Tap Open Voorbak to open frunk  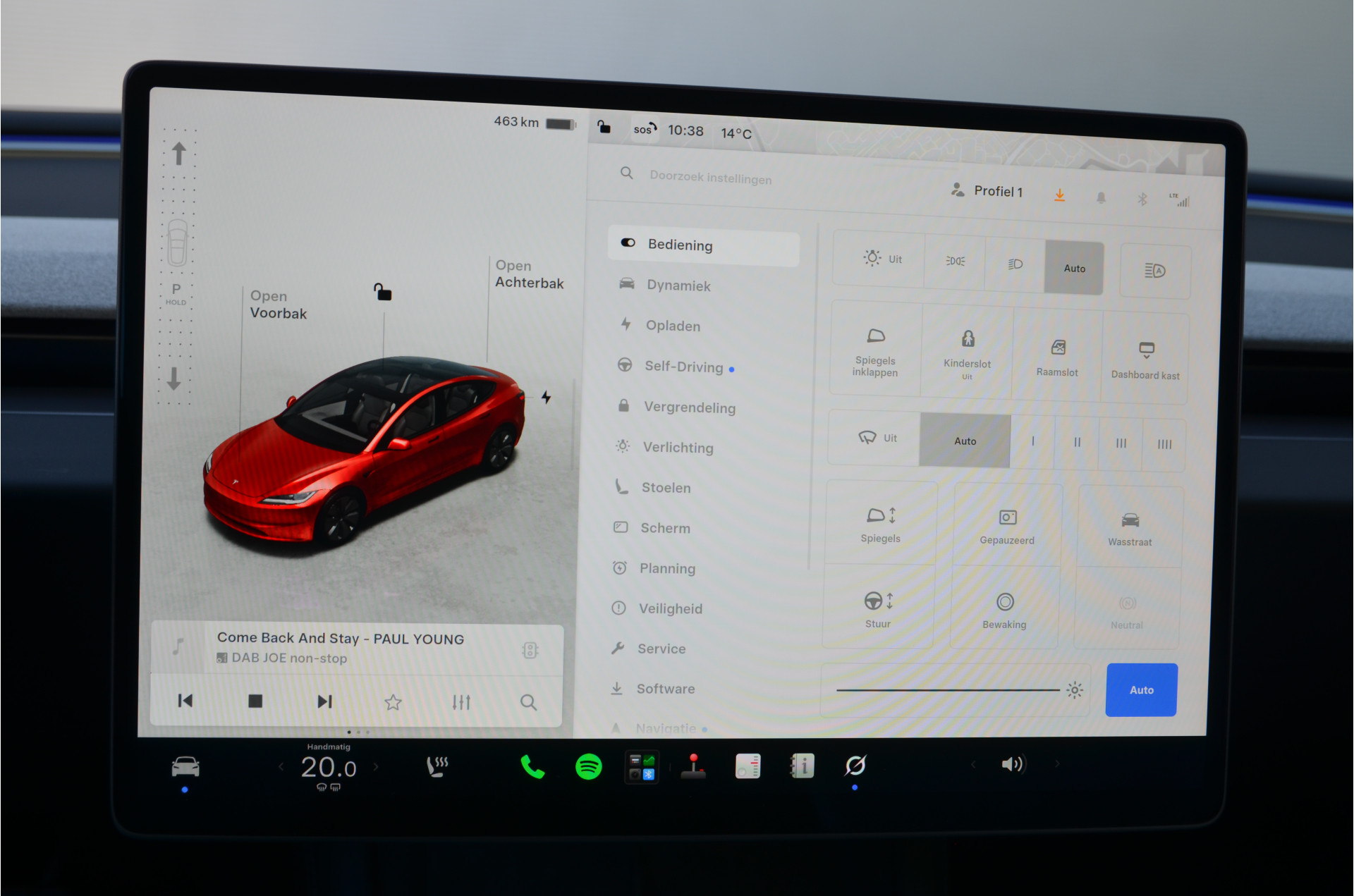278,305
